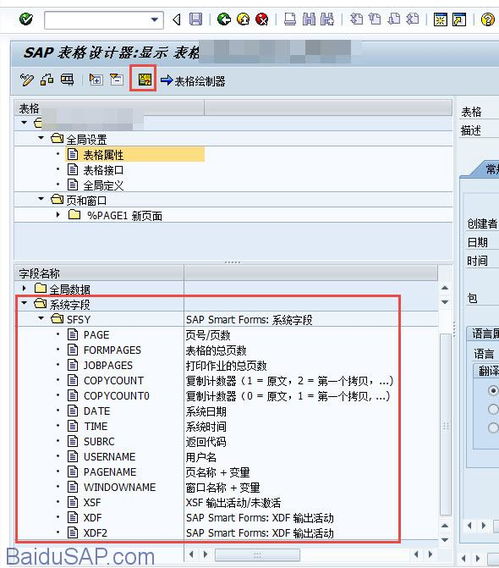Go to the next page icon
This screenshot has height=568, width=499.
click(x=394, y=19)
